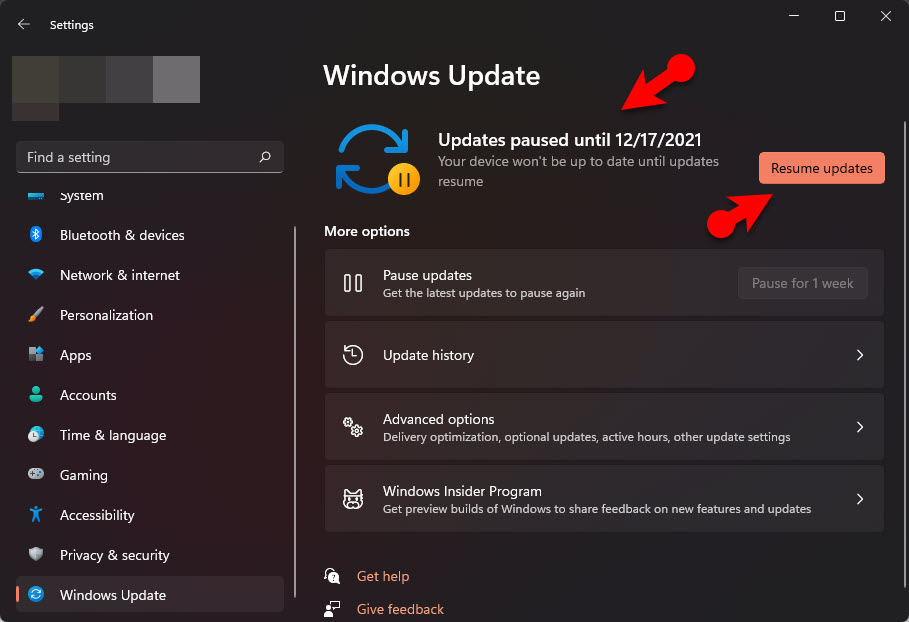Open the Update history row
909x622 pixels.
(x=604, y=355)
